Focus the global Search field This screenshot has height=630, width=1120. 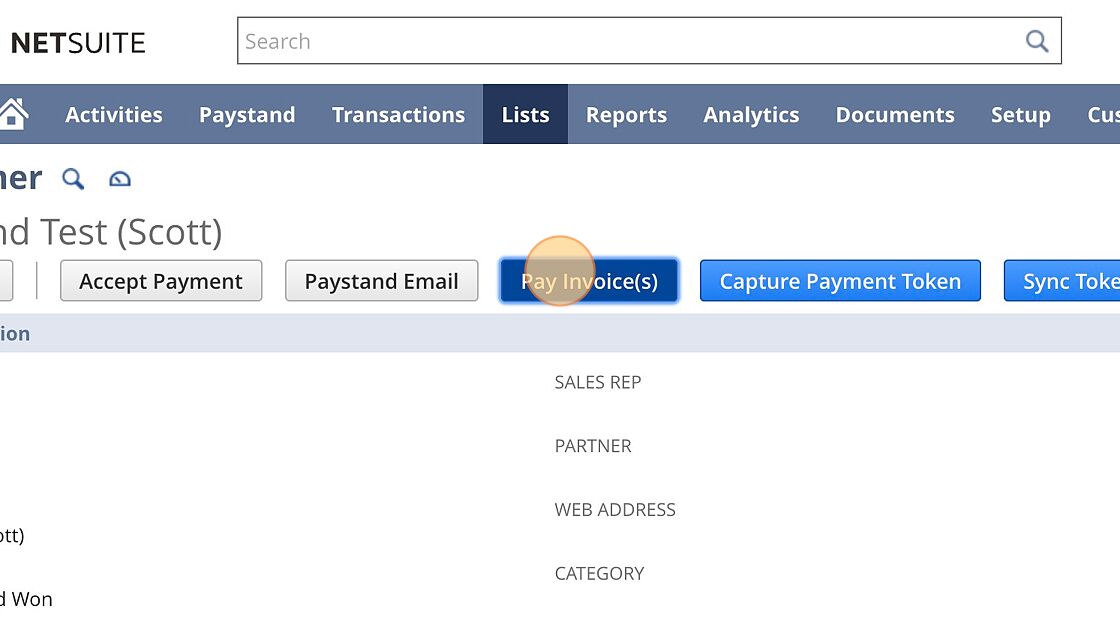coord(649,41)
